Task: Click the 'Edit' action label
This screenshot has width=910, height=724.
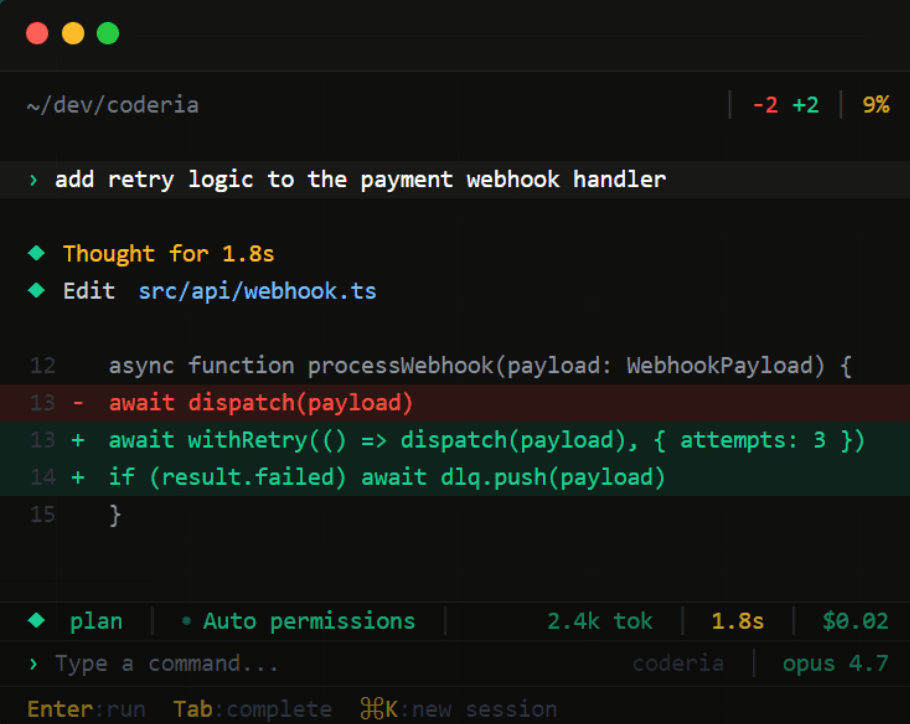Action: [89, 291]
